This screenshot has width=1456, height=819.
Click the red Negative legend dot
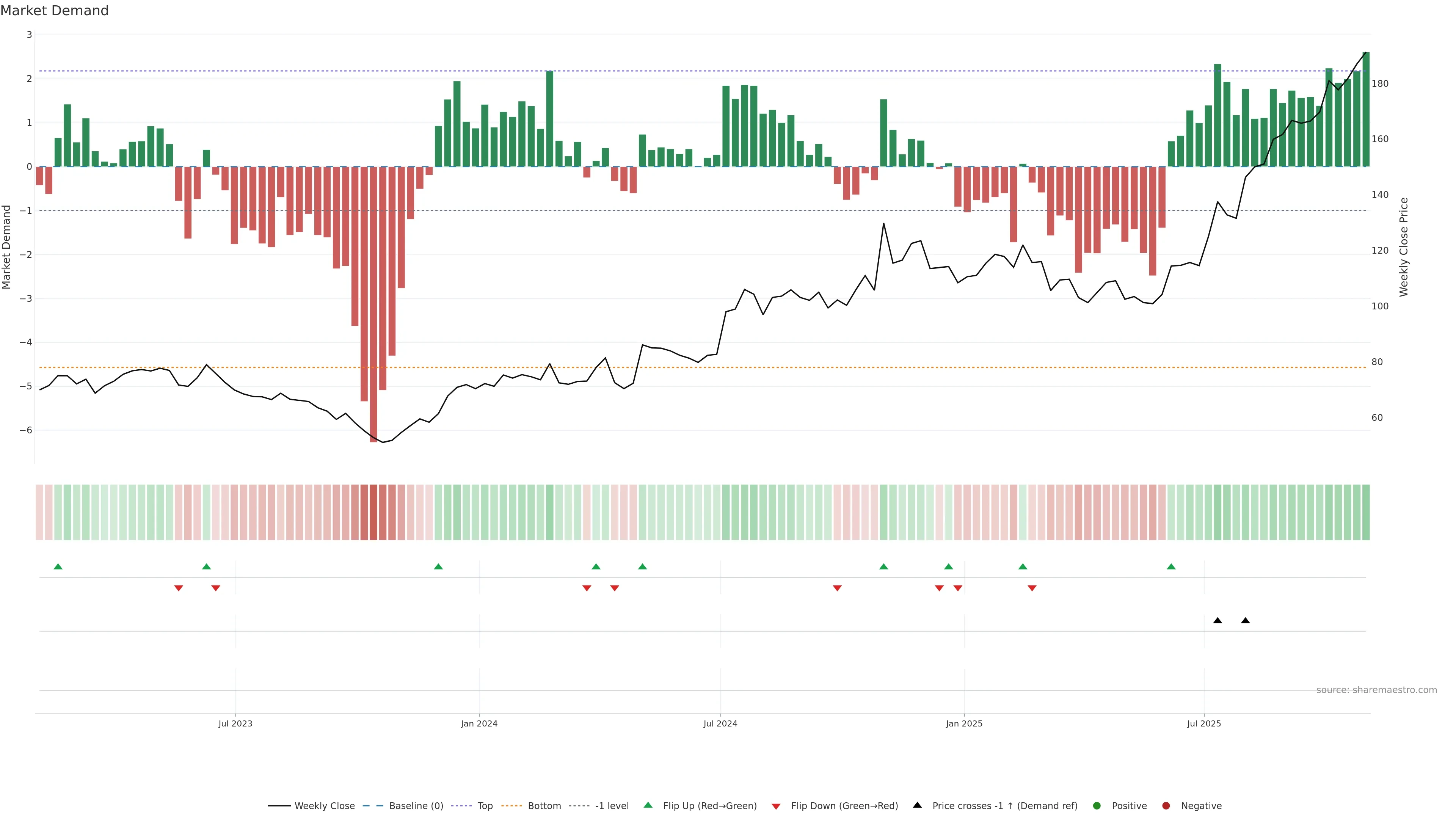click(1166, 806)
